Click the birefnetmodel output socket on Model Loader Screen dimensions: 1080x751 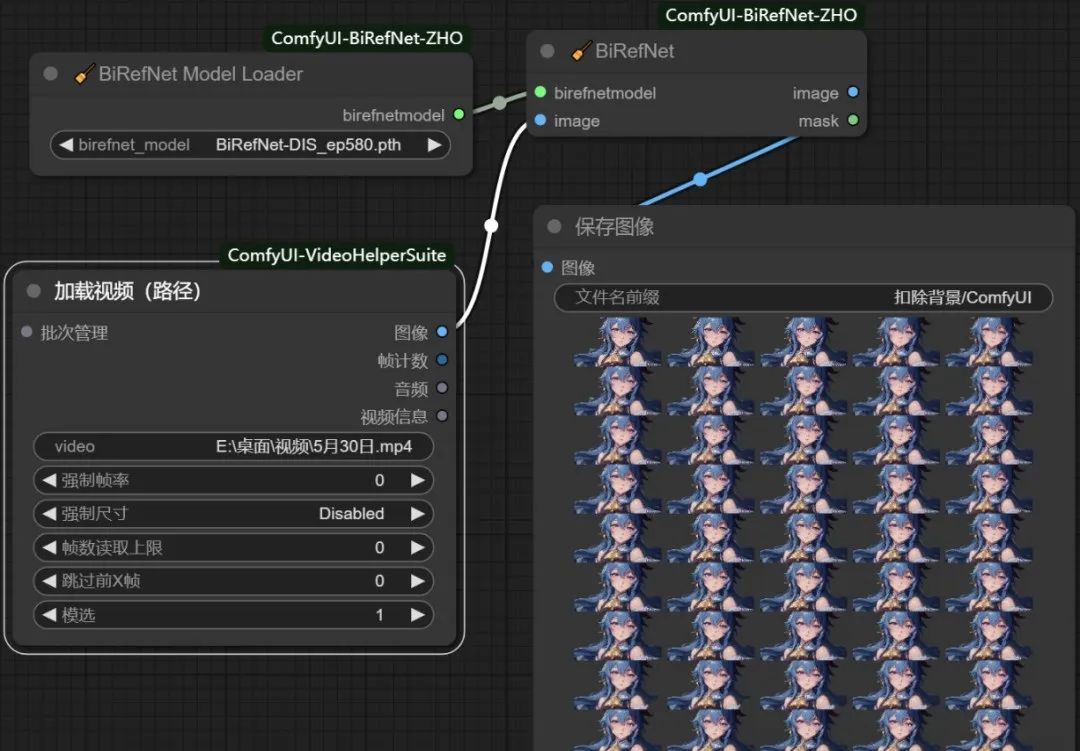coord(459,114)
